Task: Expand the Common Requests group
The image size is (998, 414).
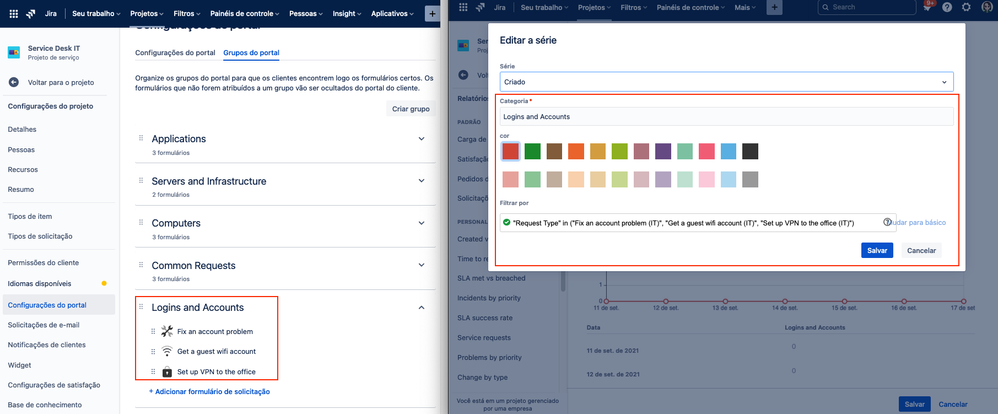Action: pyautogui.click(x=421, y=265)
